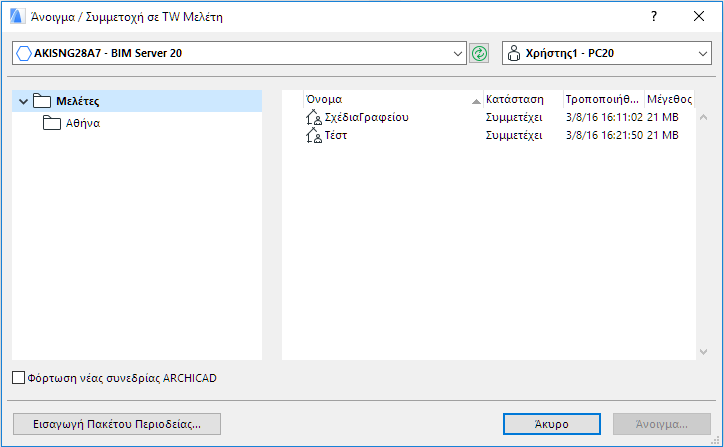Image resolution: width=724 pixels, height=447 pixels.
Task: Click Συμμετέχει status of ΣχέδιαΓραφείου
Action: point(514,117)
